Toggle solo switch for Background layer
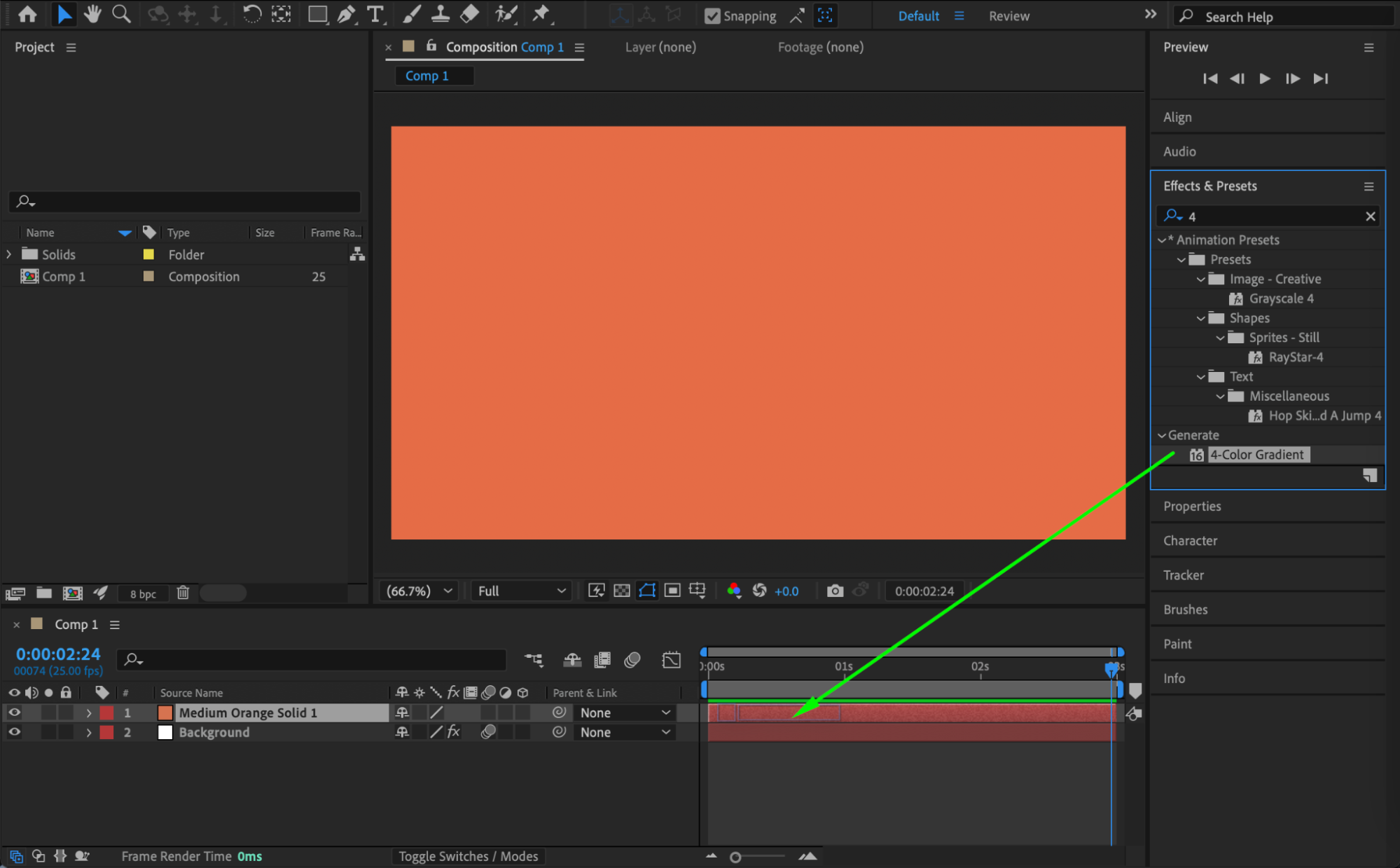1400x868 pixels. click(x=48, y=732)
